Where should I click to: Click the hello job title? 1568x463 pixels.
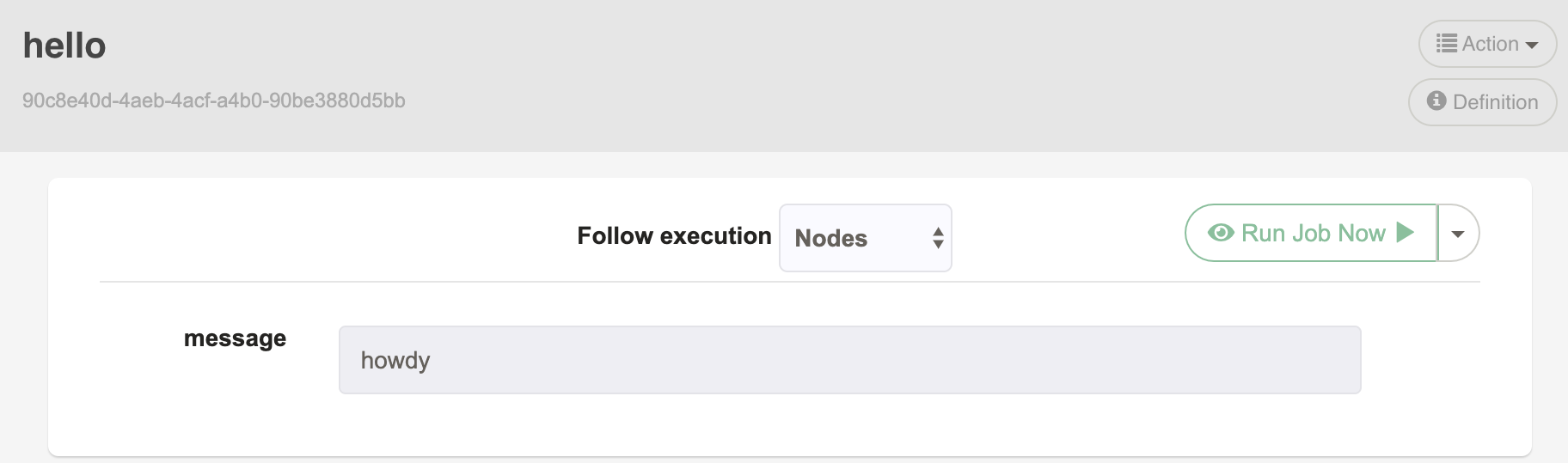[x=64, y=46]
